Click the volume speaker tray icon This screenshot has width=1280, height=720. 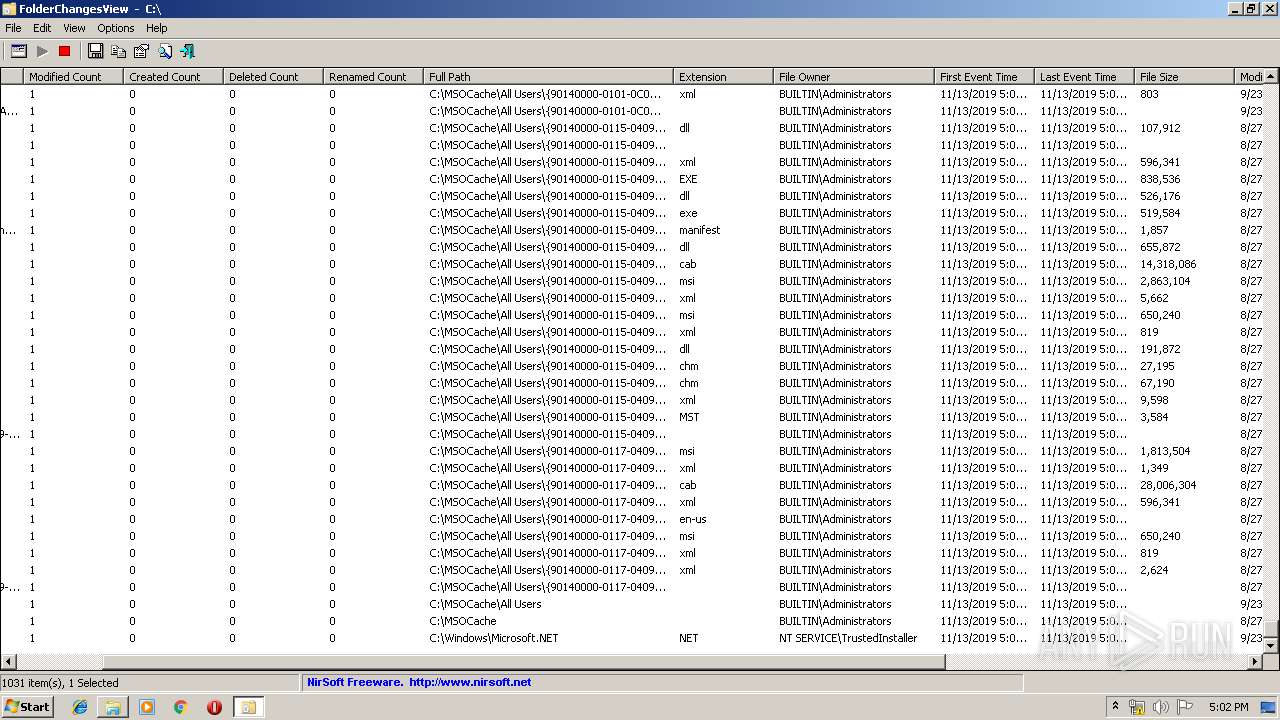point(1160,707)
